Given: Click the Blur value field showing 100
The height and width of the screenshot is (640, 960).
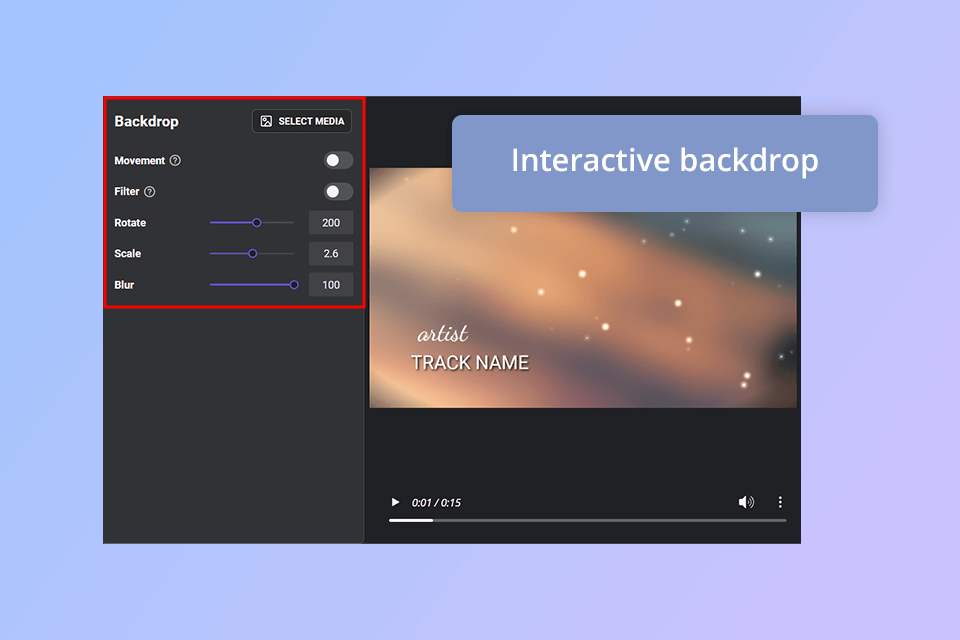Looking at the screenshot, I should pos(331,285).
